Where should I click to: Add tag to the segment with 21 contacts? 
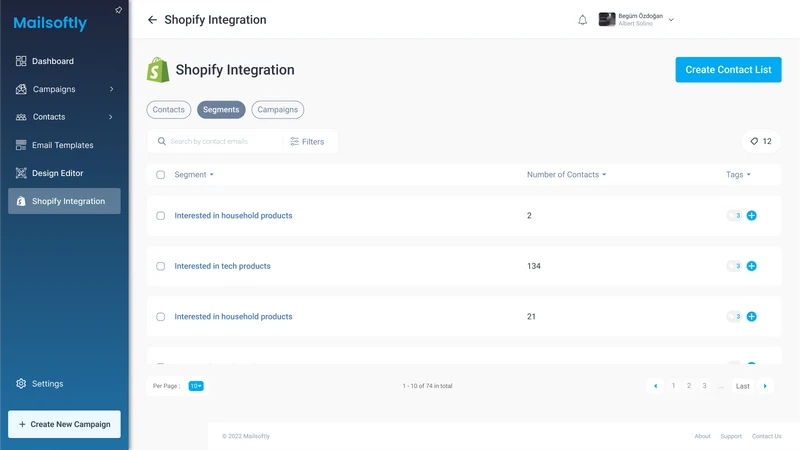(751, 317)
